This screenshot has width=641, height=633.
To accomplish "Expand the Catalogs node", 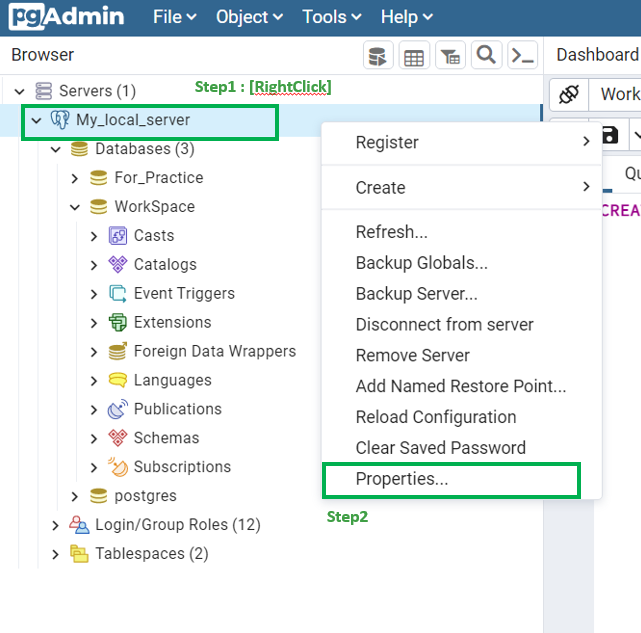I will (94, 265).
